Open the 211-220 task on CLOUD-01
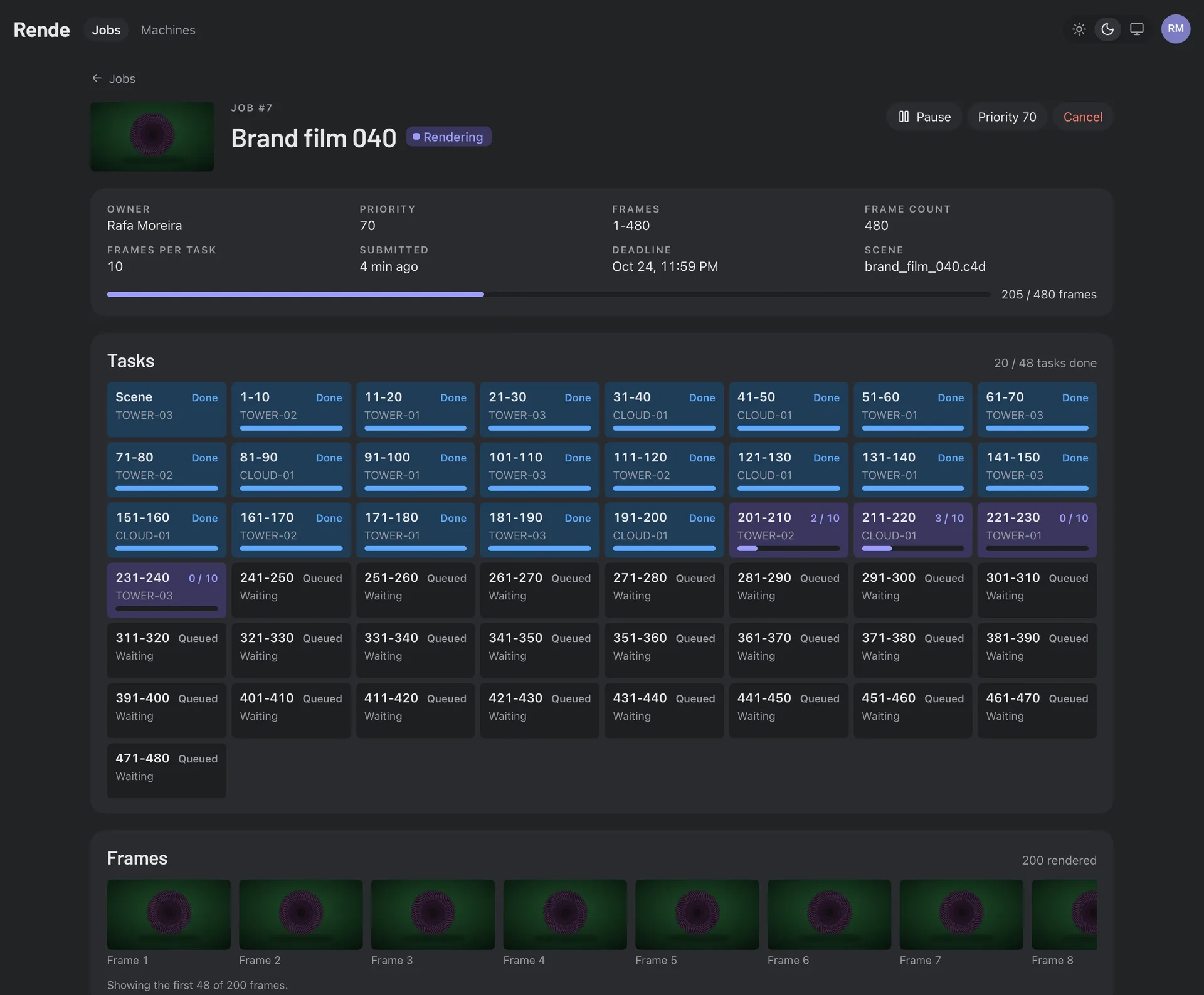 pyautogui.click(x=912, y=530)
